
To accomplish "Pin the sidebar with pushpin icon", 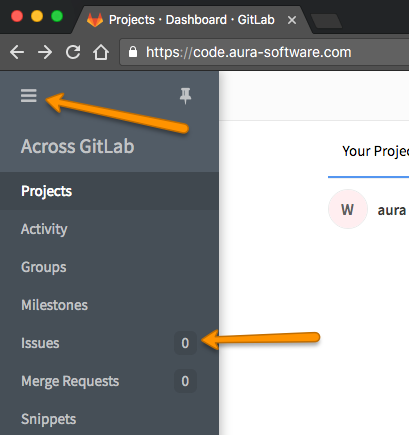I will click(x=185, y=96).
